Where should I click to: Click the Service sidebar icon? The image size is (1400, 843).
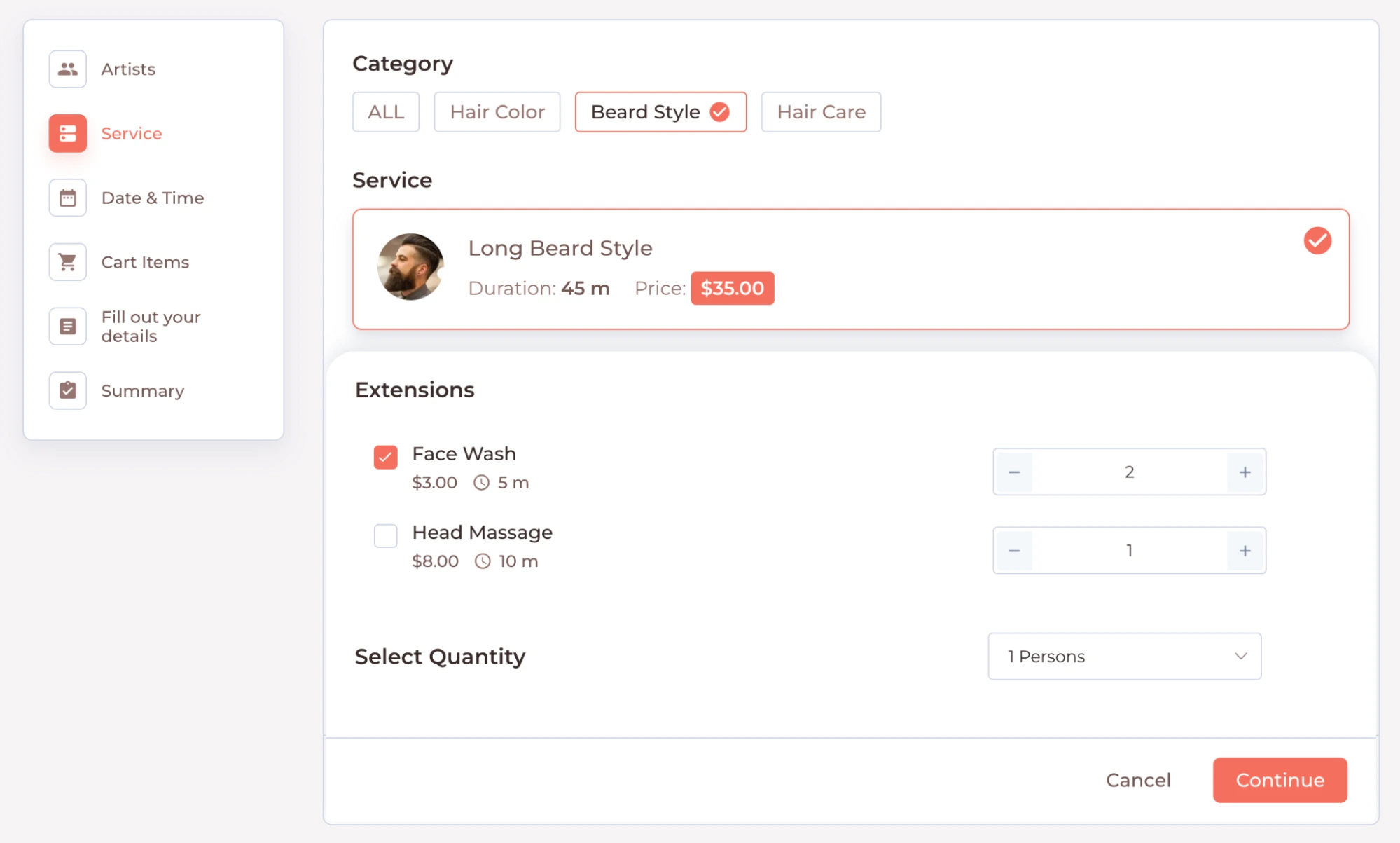pos(68,133)
